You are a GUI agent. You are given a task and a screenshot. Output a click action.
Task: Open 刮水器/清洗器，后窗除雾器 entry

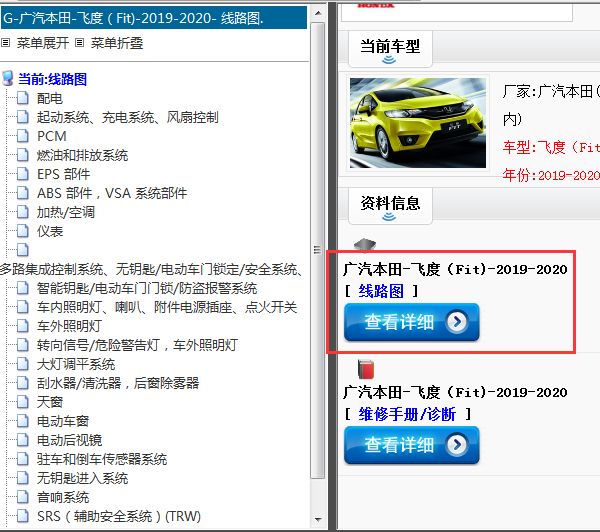tap(118, 383)
